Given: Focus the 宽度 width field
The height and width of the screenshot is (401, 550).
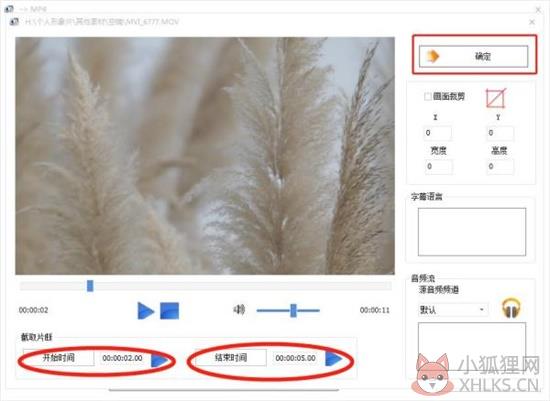Looking at the screenshot, I should click(438, 166).
